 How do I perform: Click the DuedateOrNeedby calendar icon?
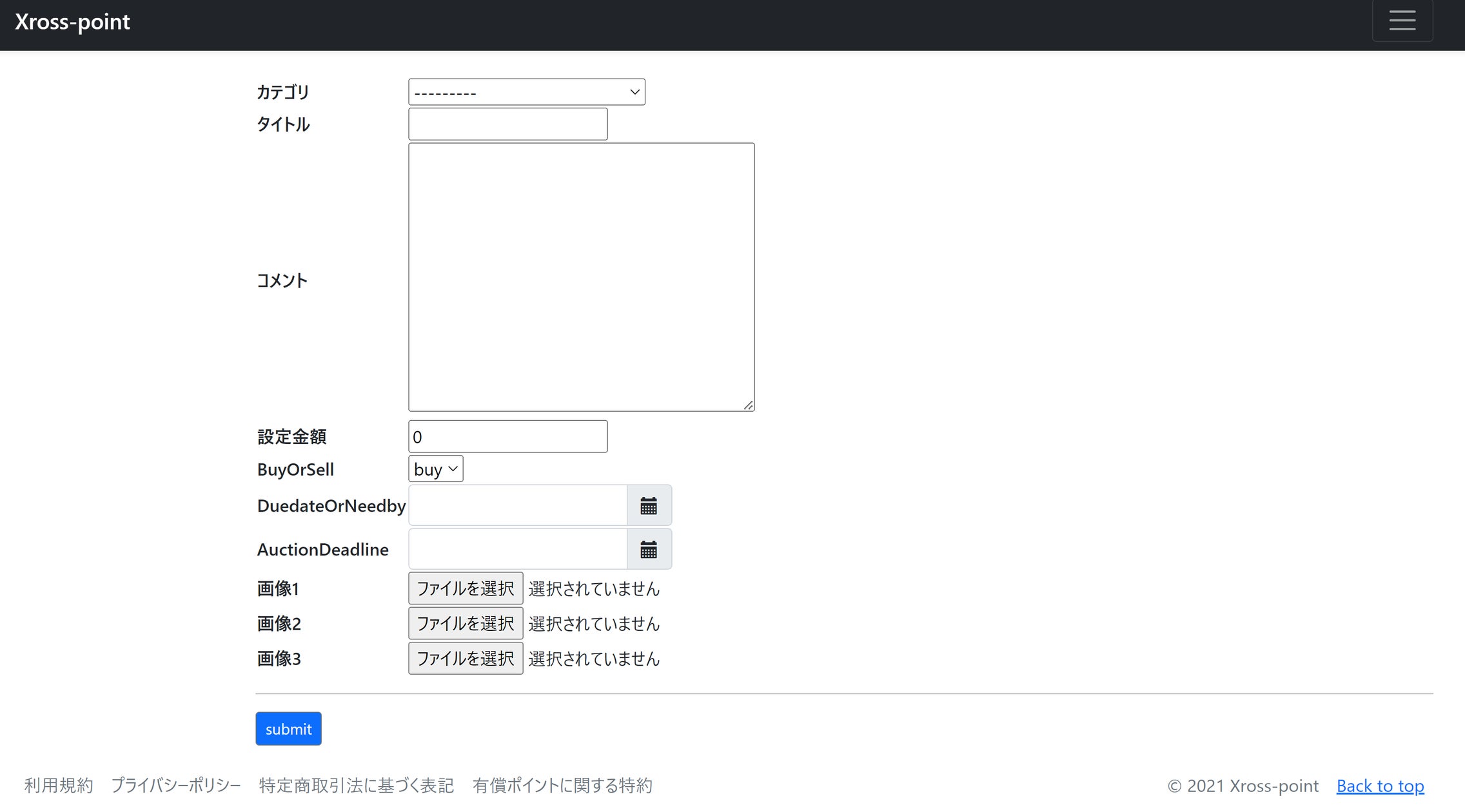[649, 506]
